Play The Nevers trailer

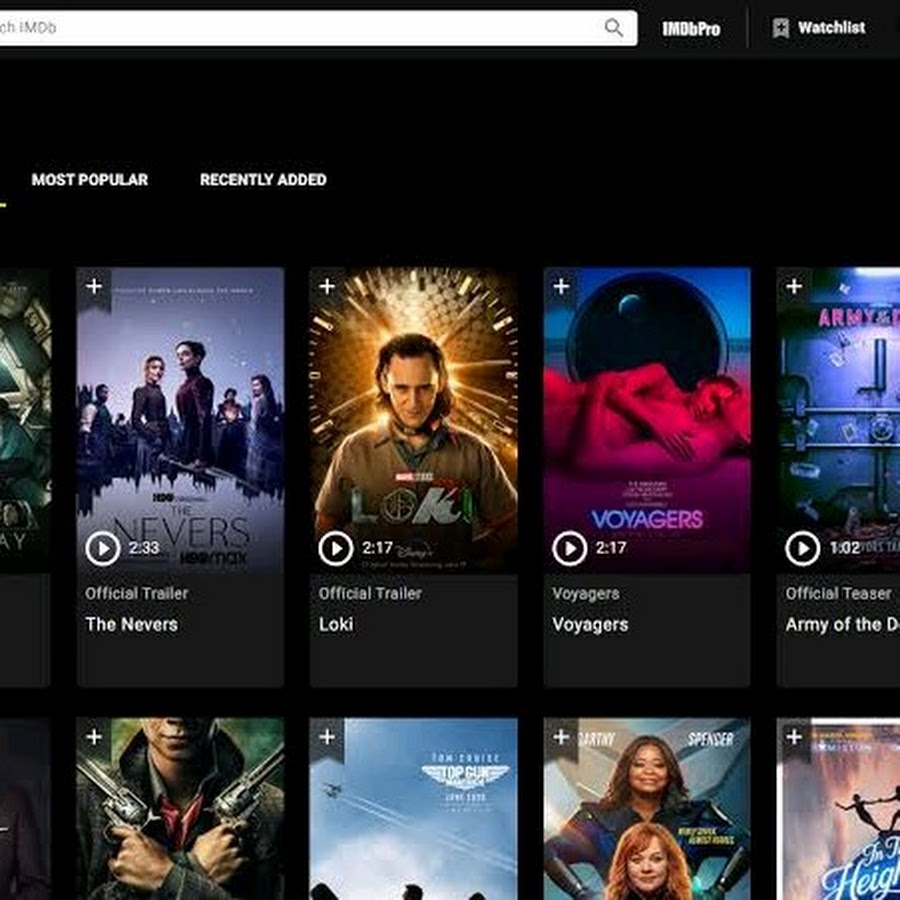pyautogui.click(x=103, y=549)
